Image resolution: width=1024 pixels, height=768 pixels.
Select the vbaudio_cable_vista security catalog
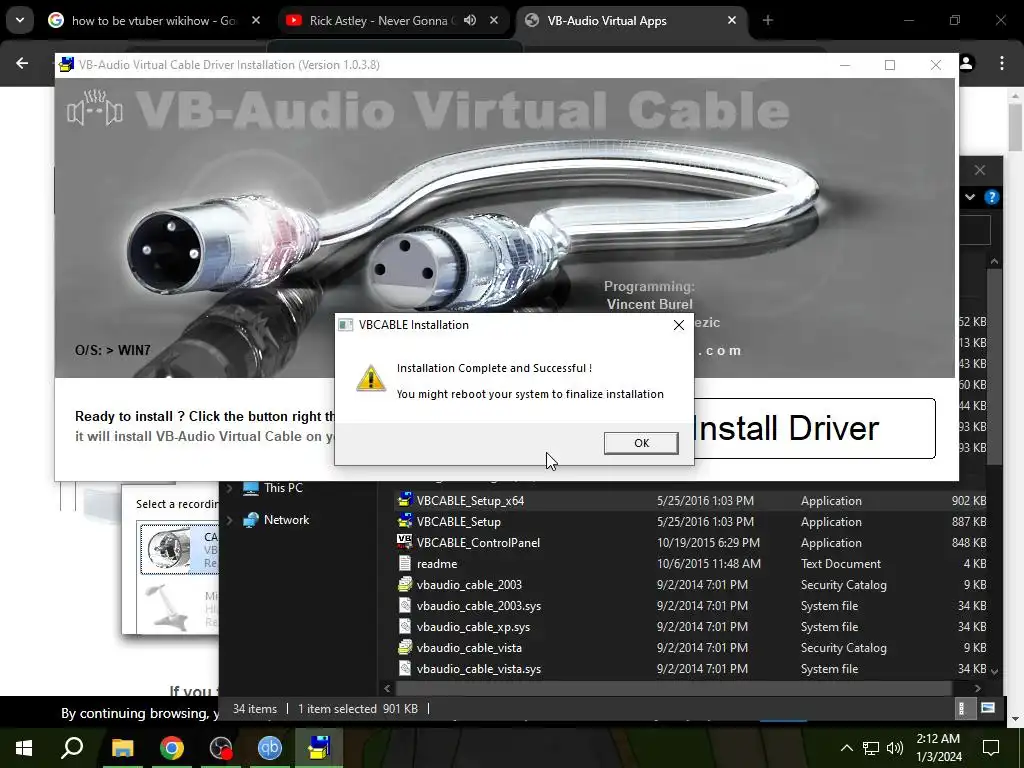(x=690, y=648)
